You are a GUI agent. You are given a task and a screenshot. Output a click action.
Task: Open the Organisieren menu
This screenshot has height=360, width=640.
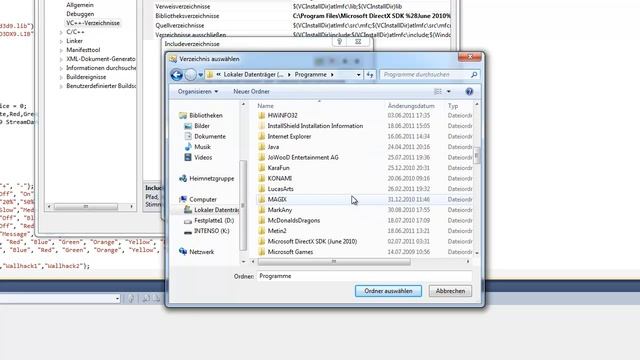198,91
